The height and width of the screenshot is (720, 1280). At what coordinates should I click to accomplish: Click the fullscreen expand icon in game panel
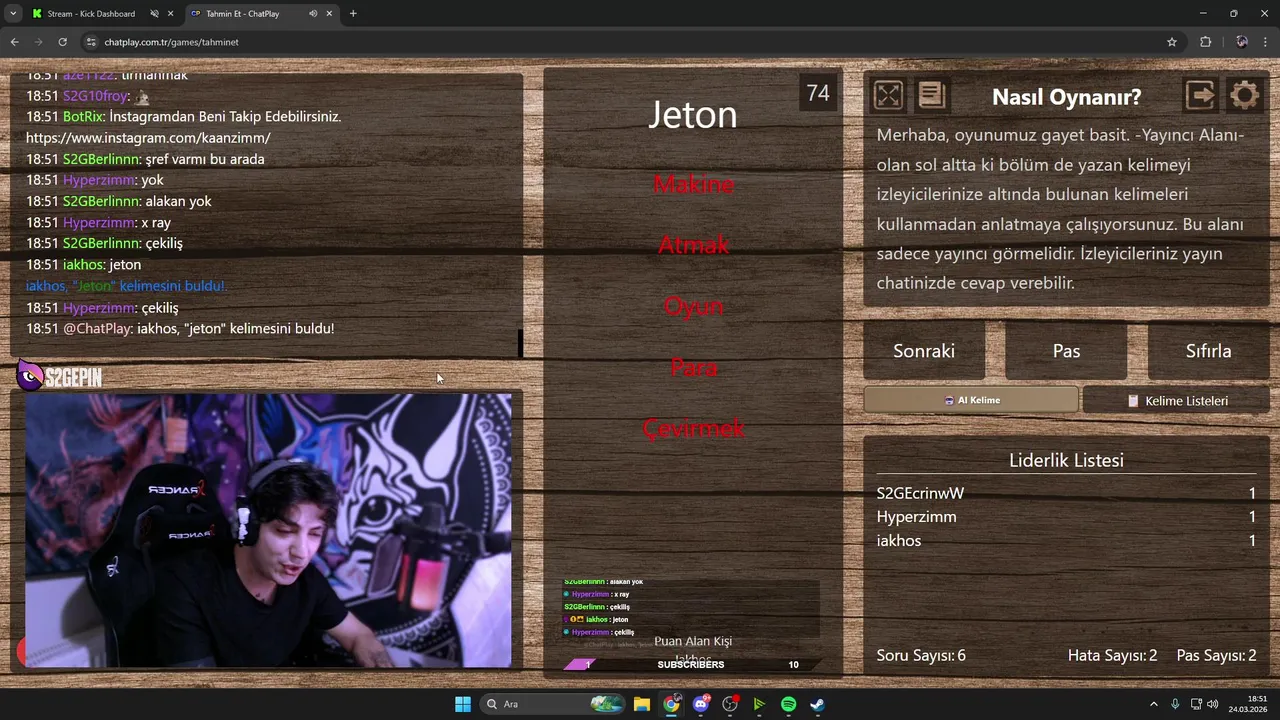(888, 95)
